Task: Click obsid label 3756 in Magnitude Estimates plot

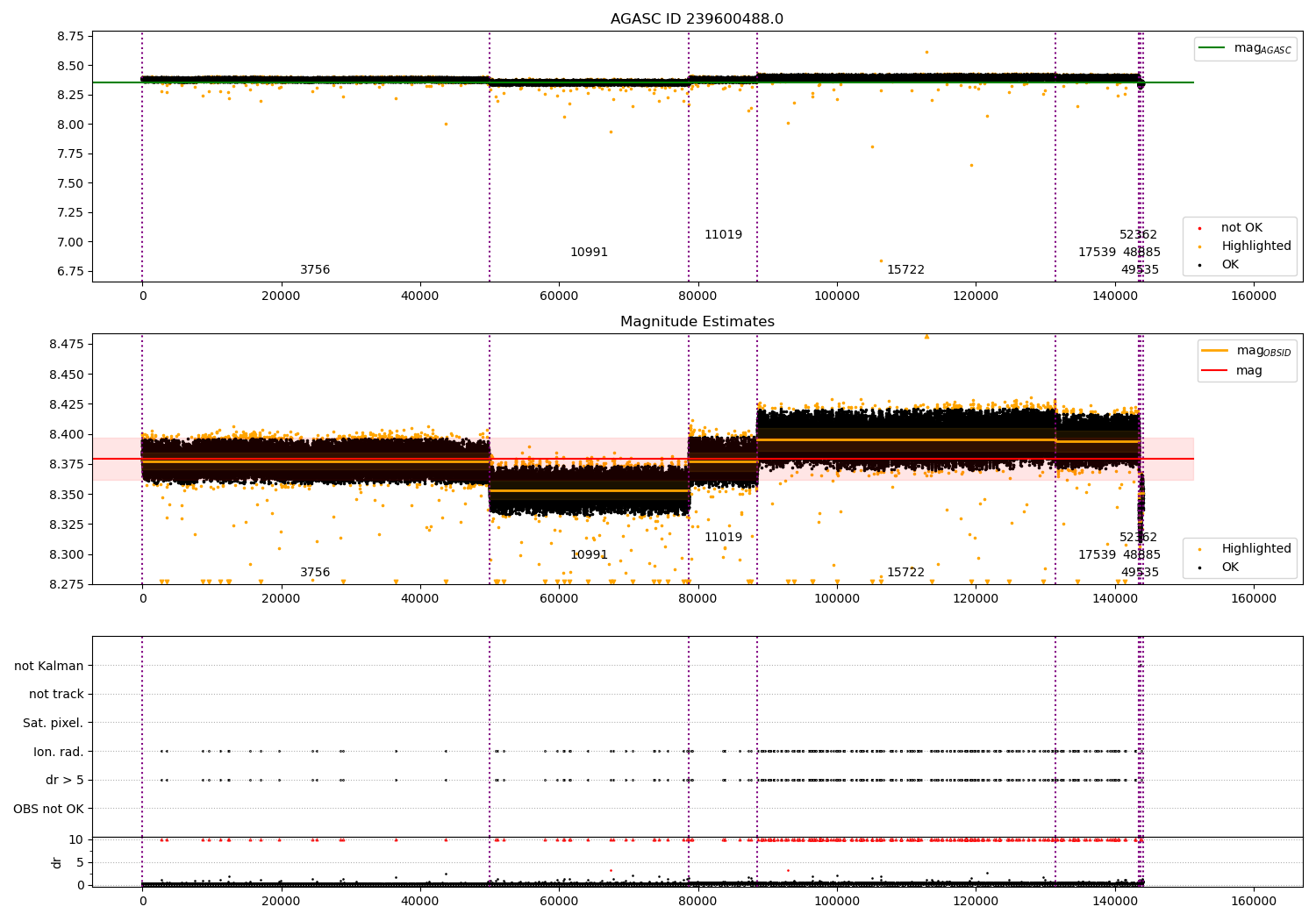Action: click(x=315, y=573)
